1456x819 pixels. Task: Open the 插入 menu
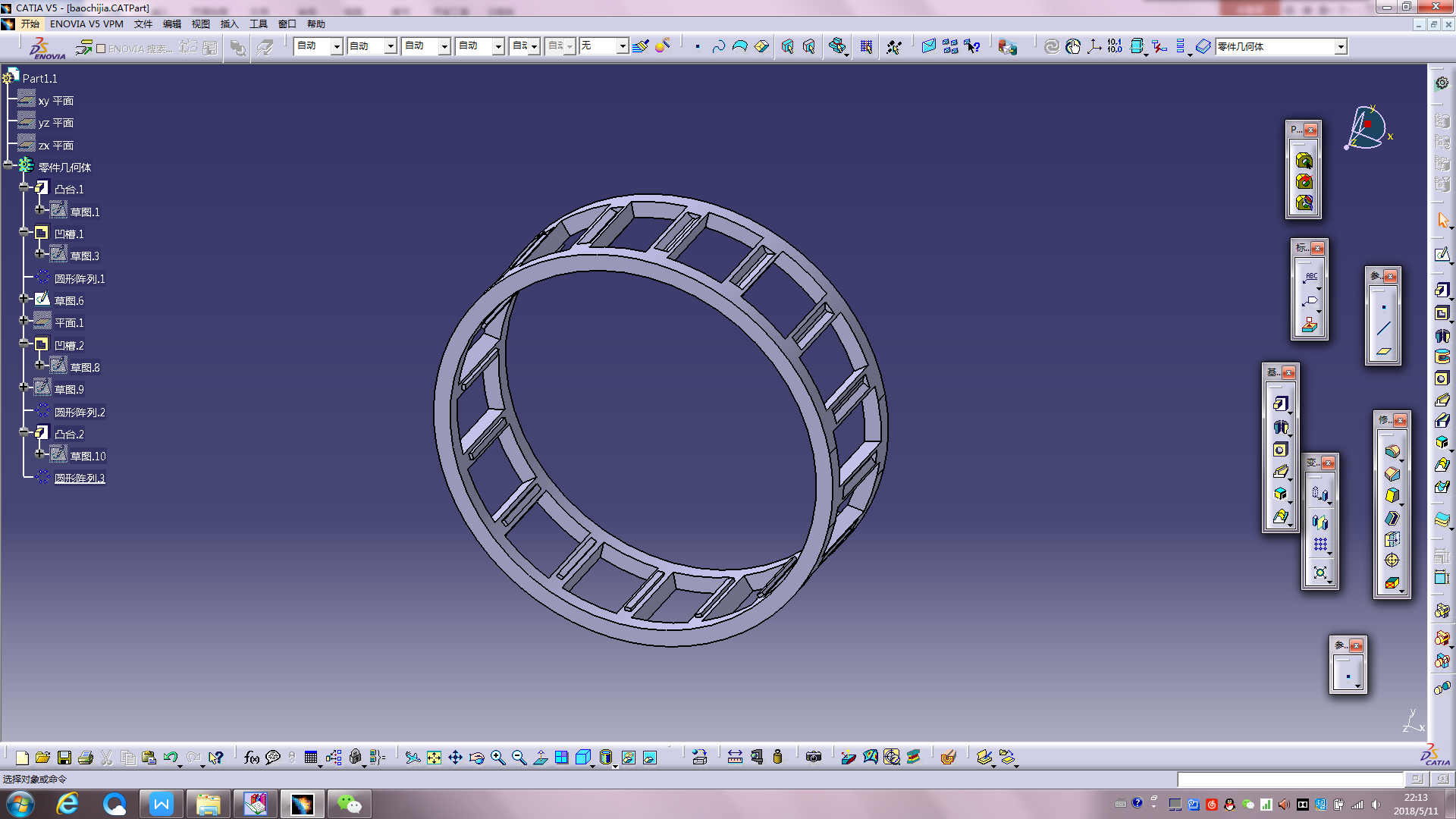[229, 24]
